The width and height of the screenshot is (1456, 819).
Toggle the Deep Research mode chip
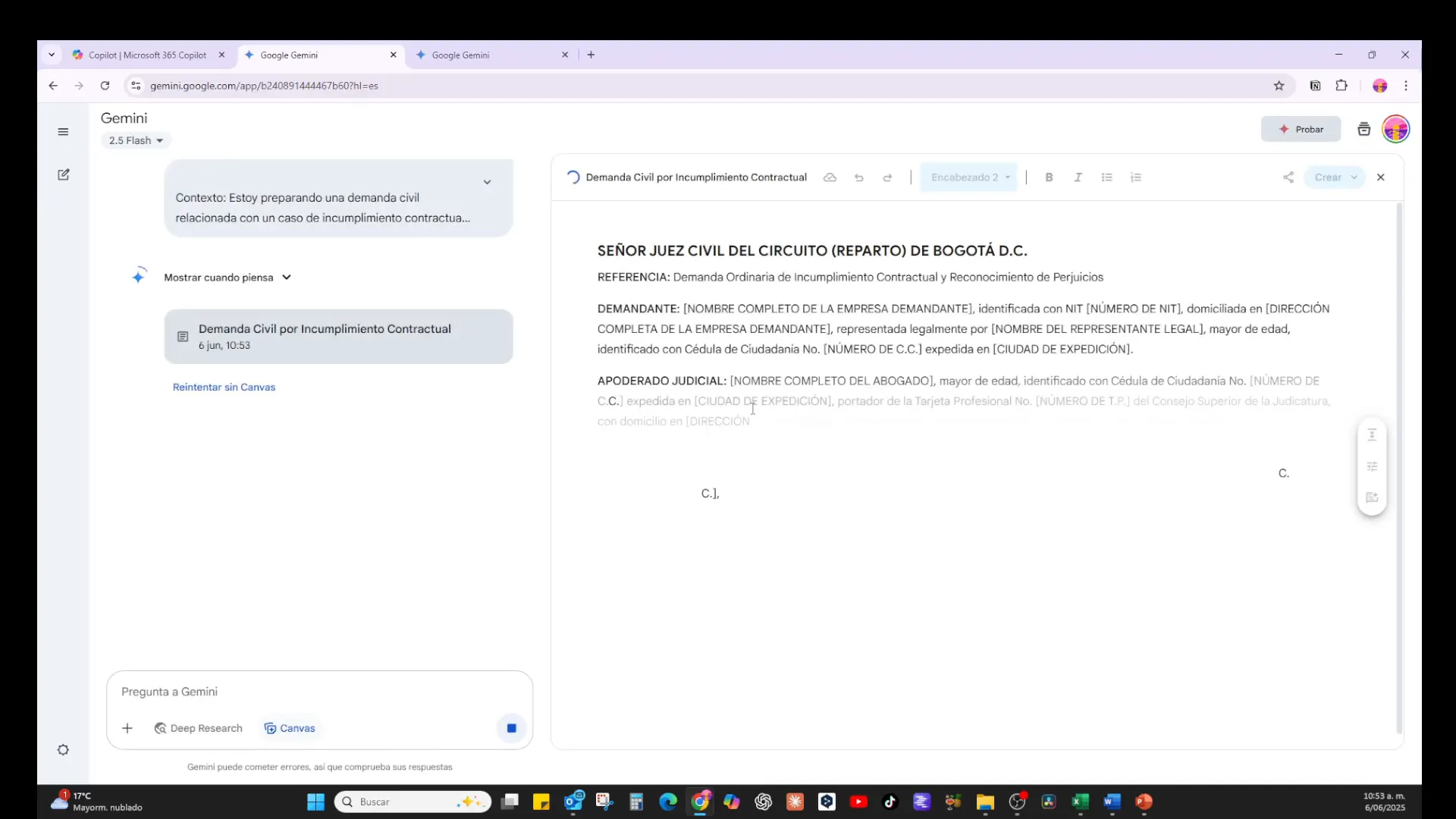click(x=198, y=728)
